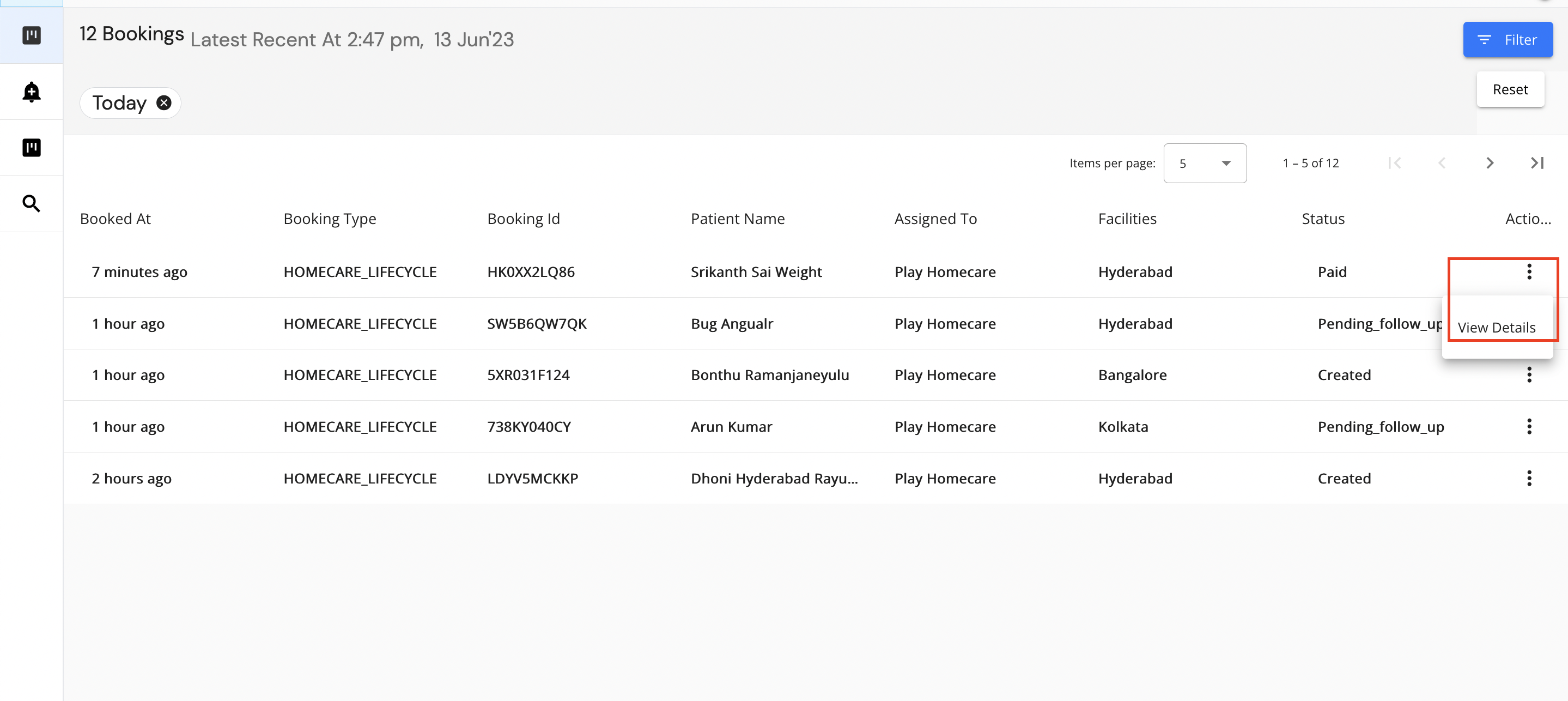Open actions menu for Srikanth Sai Weight
Viewport: 1568px width, 701px height.
tap(1528, 271)
